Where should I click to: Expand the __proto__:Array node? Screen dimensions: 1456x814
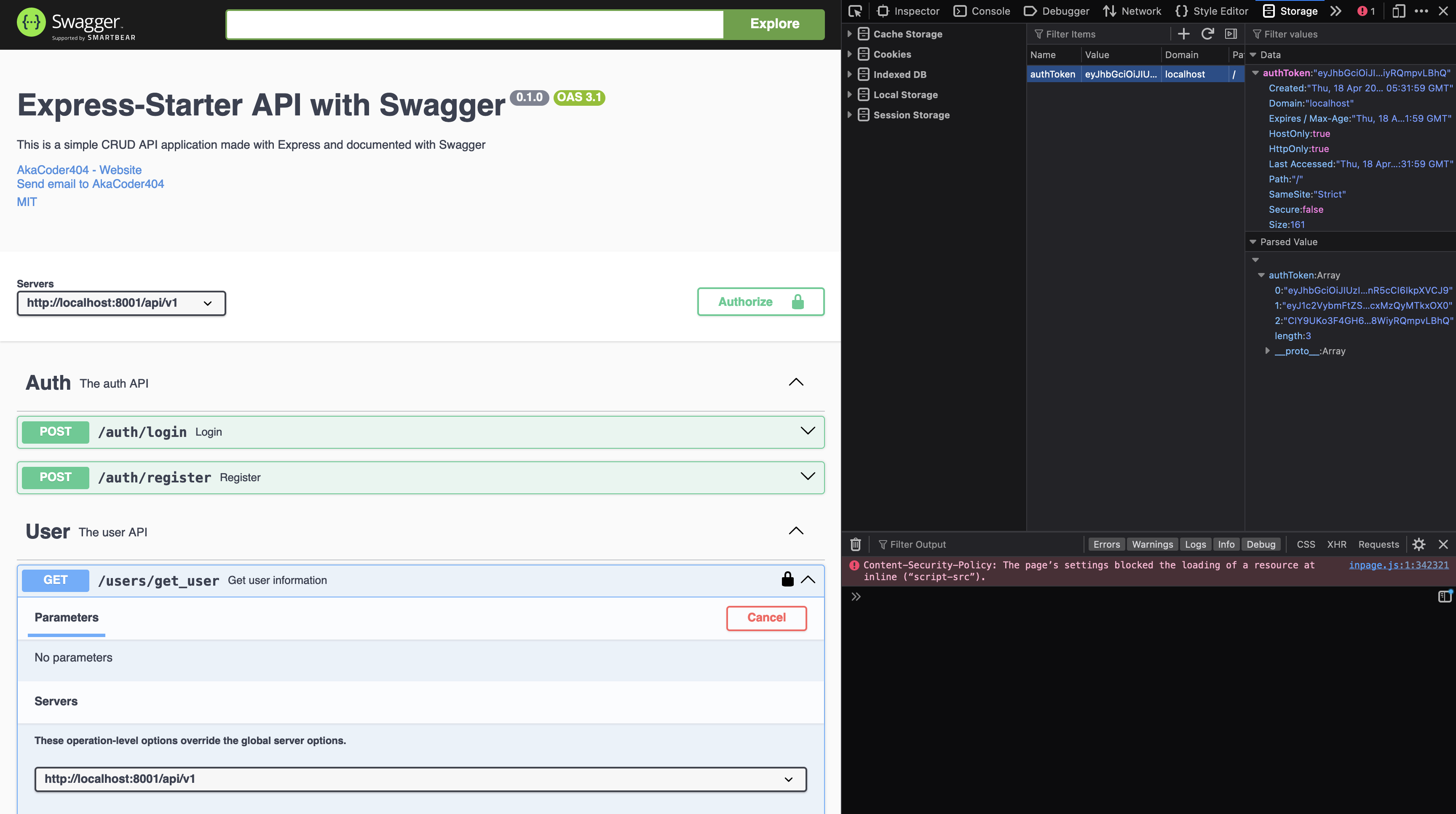(1267, 351)
